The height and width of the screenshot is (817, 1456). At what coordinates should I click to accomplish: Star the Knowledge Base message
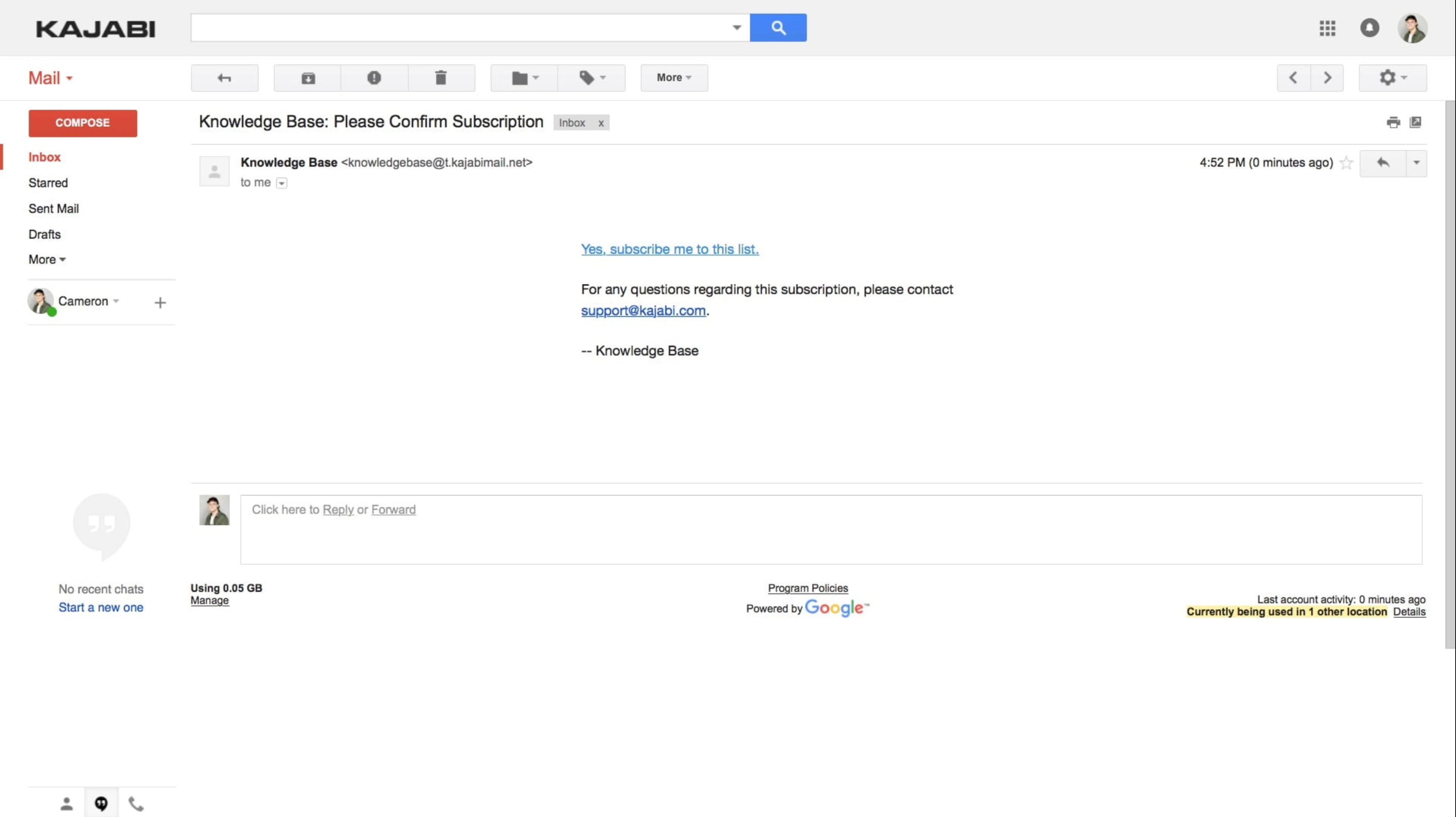click(x=1346, y=163)
